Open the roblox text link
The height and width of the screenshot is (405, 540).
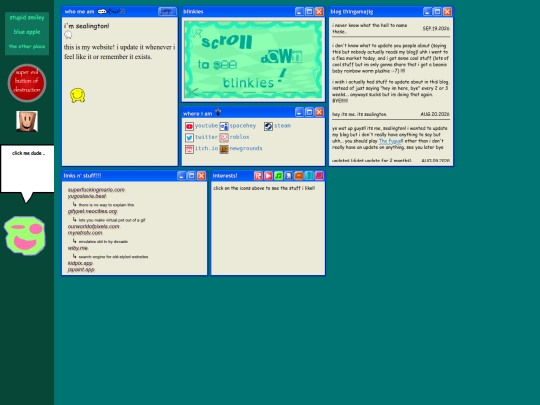[239, 137]
